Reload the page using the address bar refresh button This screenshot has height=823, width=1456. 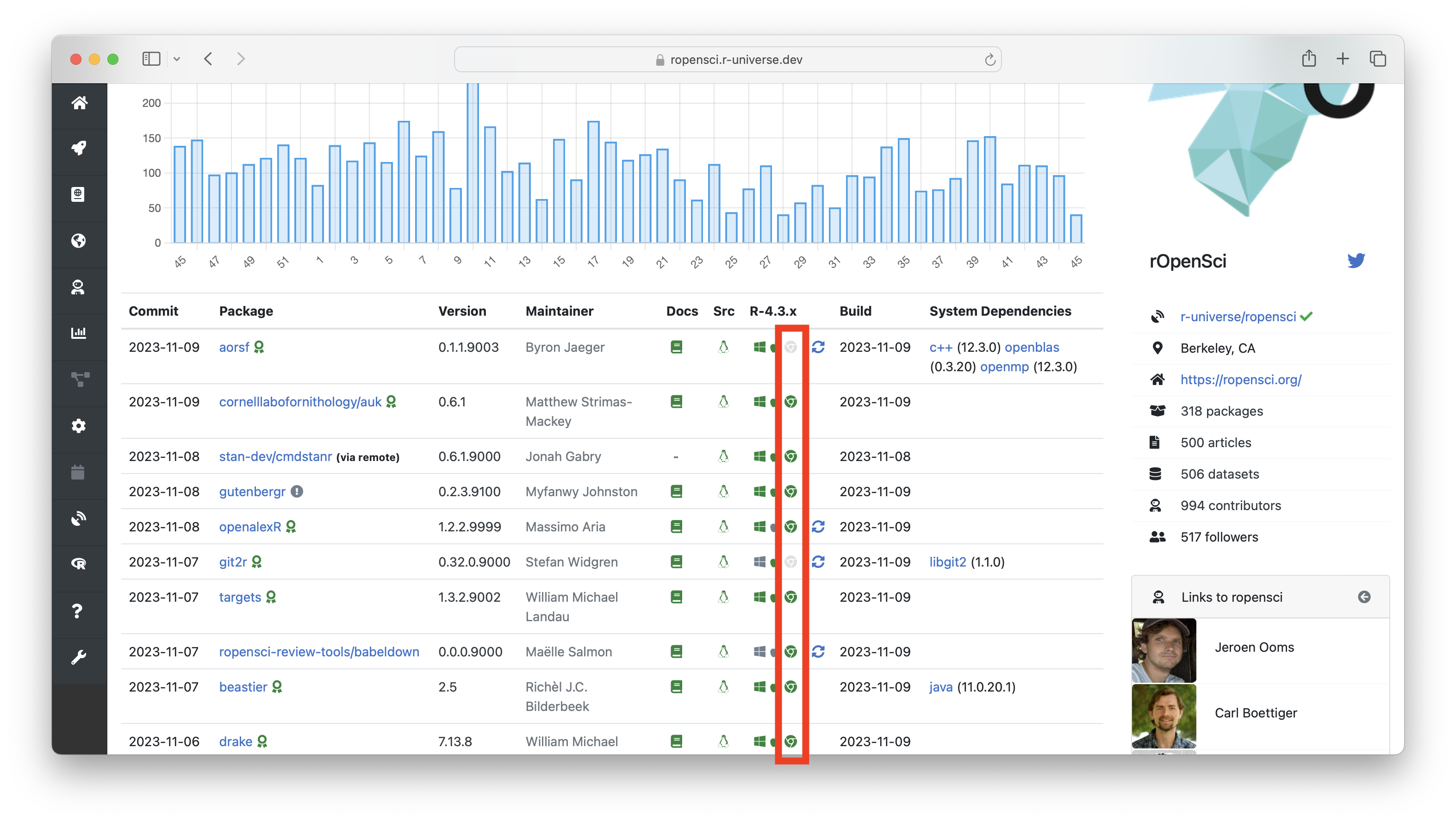[989, 59]
